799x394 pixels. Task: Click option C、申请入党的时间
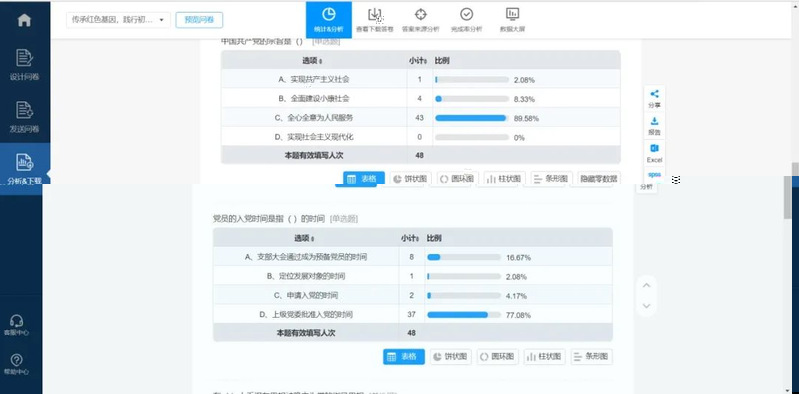point(306,296)
